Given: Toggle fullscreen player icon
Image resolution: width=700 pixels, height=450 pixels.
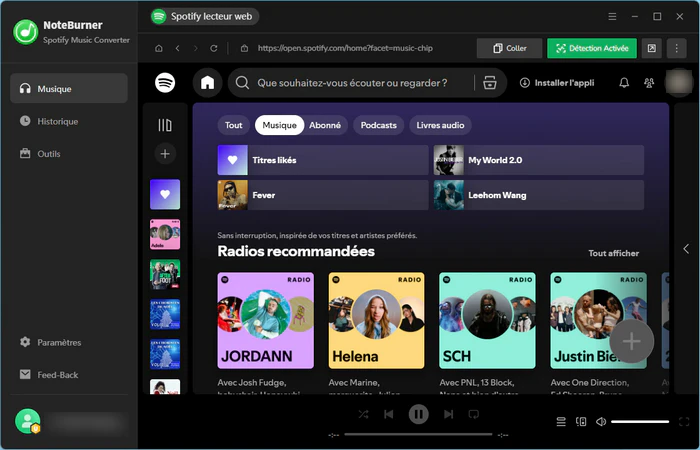Looking at the screenshot, I should tap(684, 421).
